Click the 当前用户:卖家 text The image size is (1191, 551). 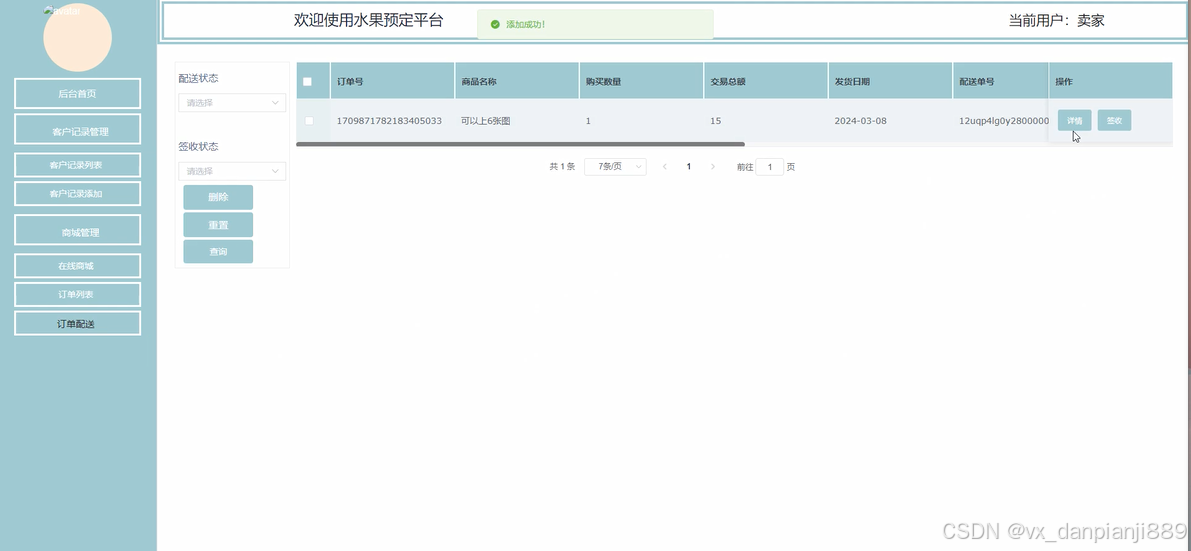tap(1056, 21)
